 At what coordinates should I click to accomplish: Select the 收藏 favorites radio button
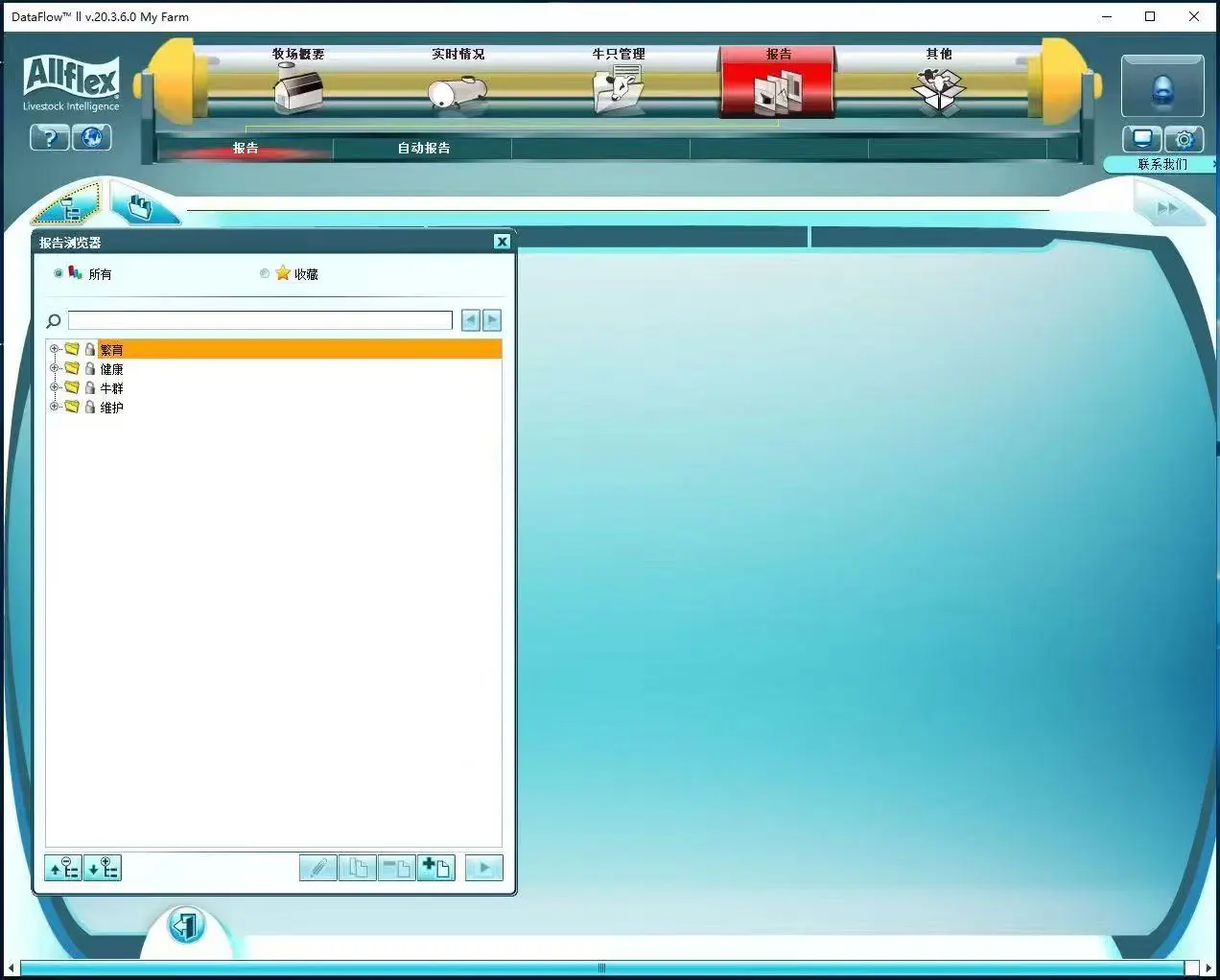click(x=265, y=273)
